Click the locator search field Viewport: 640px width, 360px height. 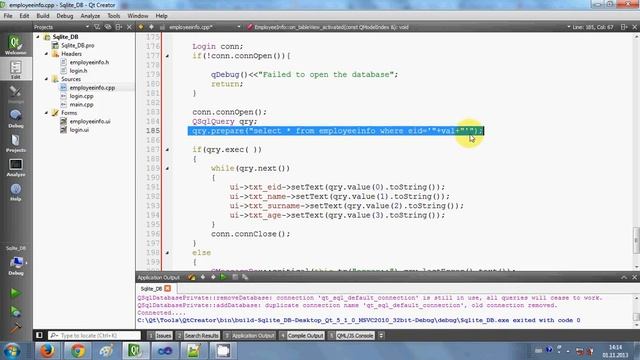pyautogui.click(x=94, y=336)
